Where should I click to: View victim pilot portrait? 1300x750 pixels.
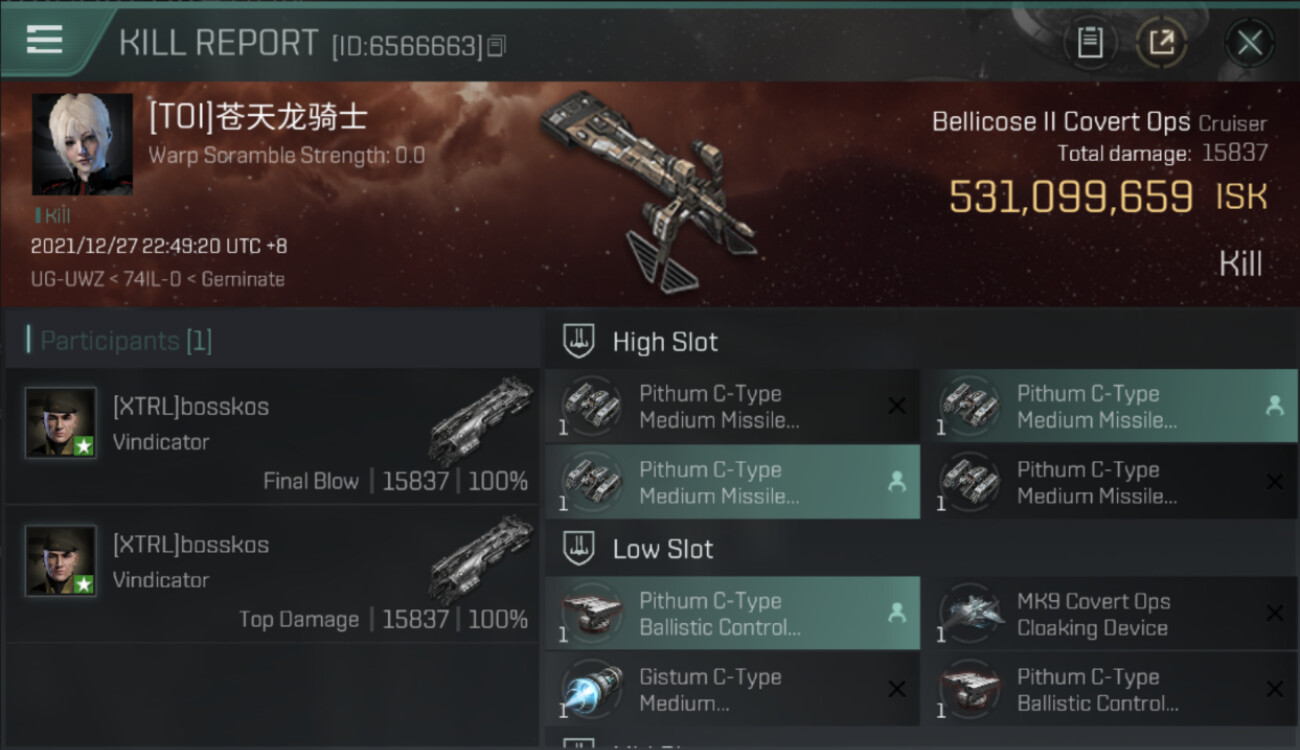point(82,144)
